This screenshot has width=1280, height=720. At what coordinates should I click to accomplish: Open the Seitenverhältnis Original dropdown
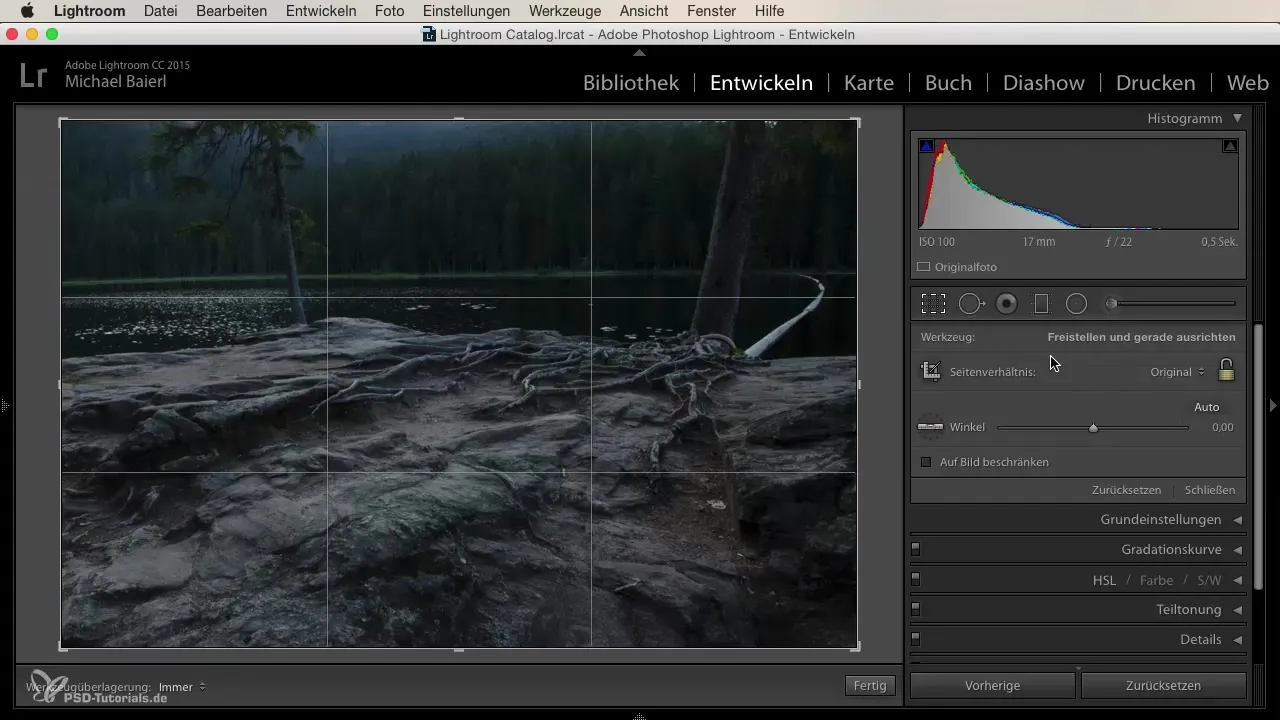tap(1177, 371)
